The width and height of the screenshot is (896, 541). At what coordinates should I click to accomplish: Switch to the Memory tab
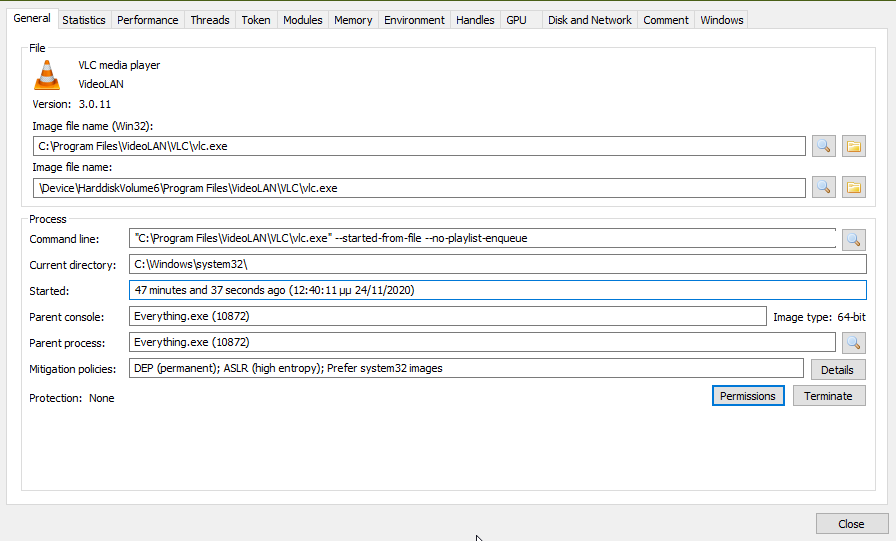(353, 20)
